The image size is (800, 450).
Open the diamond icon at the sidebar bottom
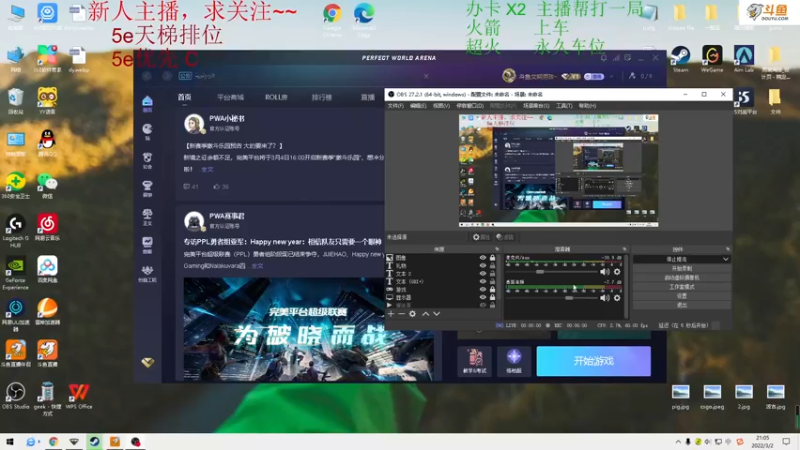pyautogui.click(x=147, y=362)
